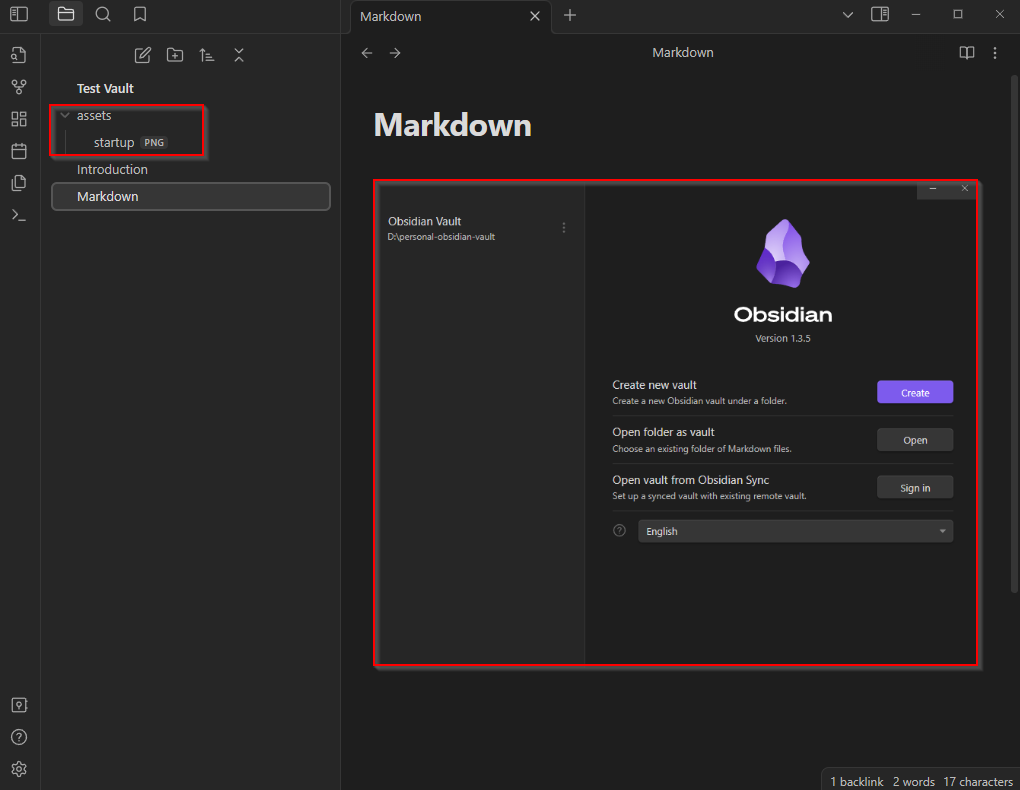Screen dimensions: 1020x790
Task: Open the help icon in the ribbon
Action: point(19,737)
